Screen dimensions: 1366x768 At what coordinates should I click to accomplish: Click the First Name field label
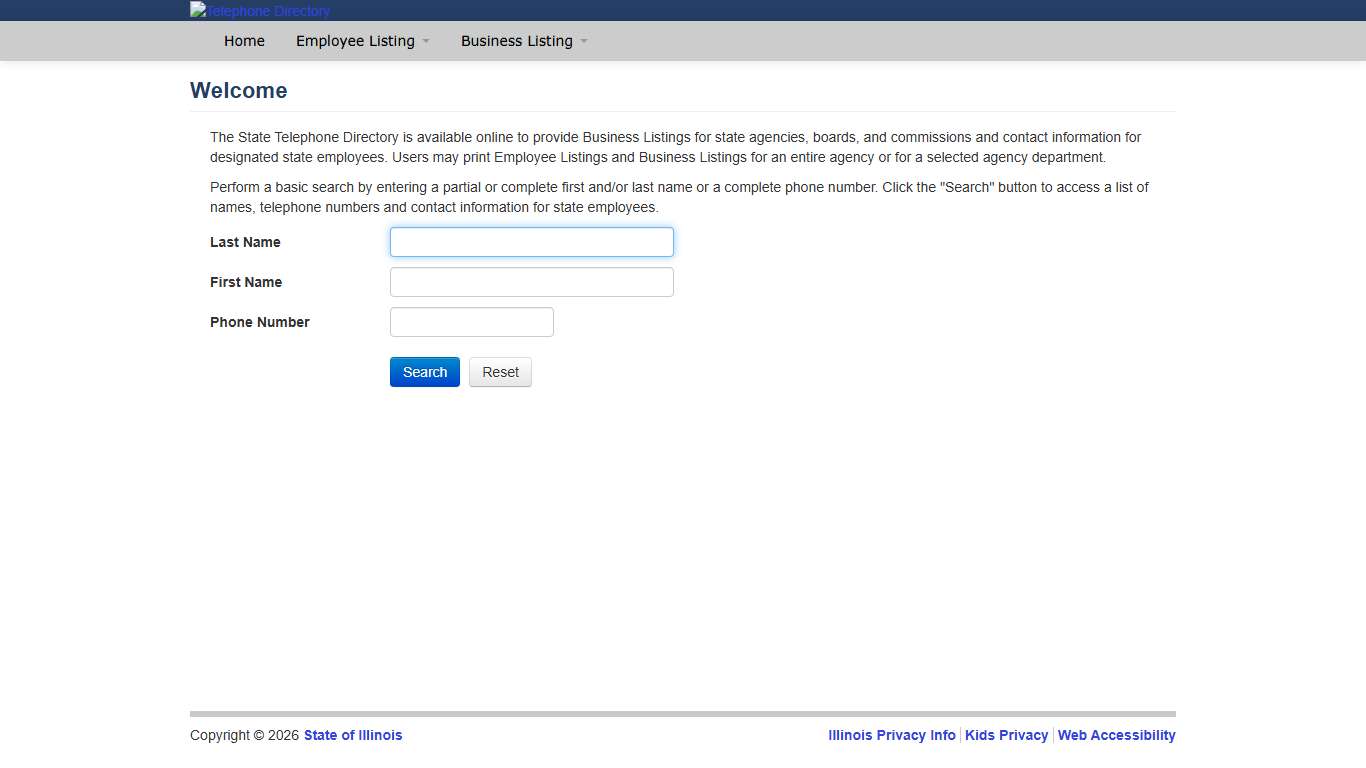tap(246, 282)
